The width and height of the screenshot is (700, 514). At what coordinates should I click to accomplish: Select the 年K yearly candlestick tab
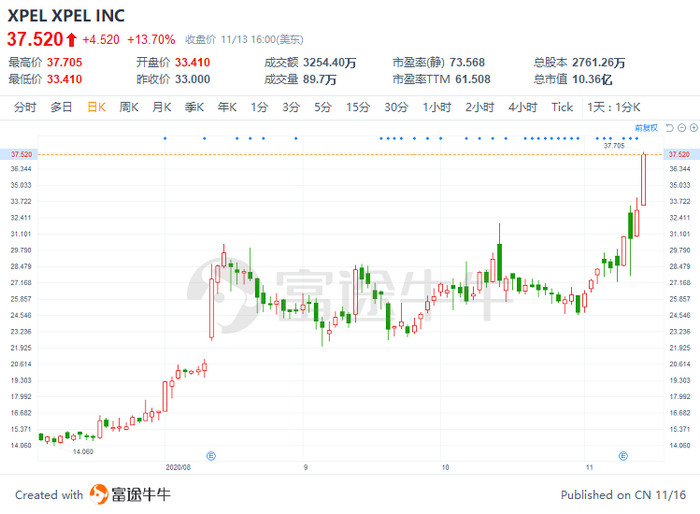coord(227,107)
